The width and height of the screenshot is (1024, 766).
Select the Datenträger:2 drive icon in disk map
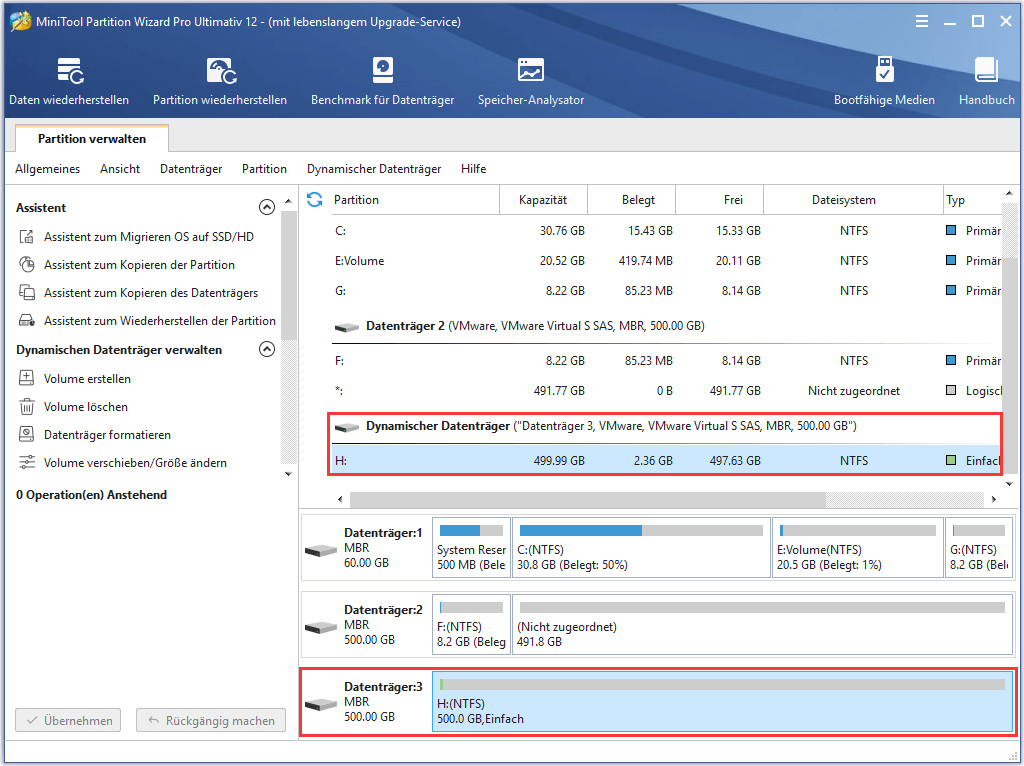[x=321, y=627]
